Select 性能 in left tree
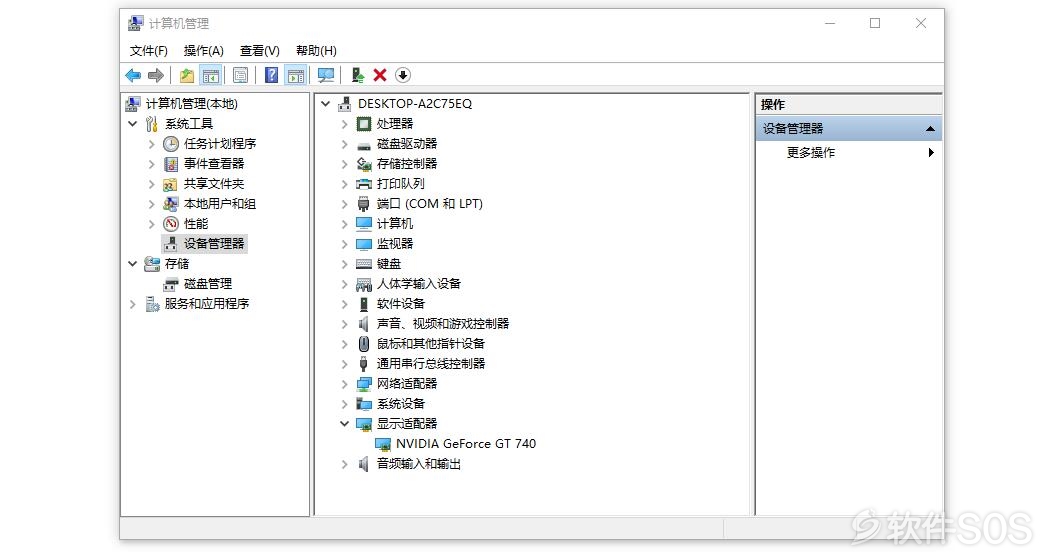Image resolution: width=1048 pixels, height=556 pixels. pyautogui.click(x=196, y=224)
